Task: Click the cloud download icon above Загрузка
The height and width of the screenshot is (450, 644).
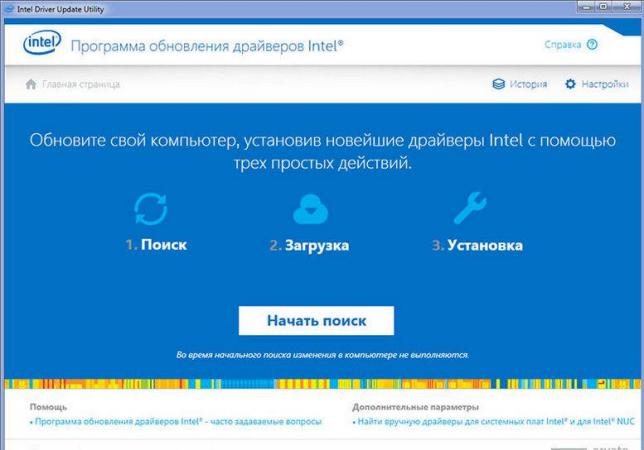Action: pyautogui.click(x=310, y=209)
